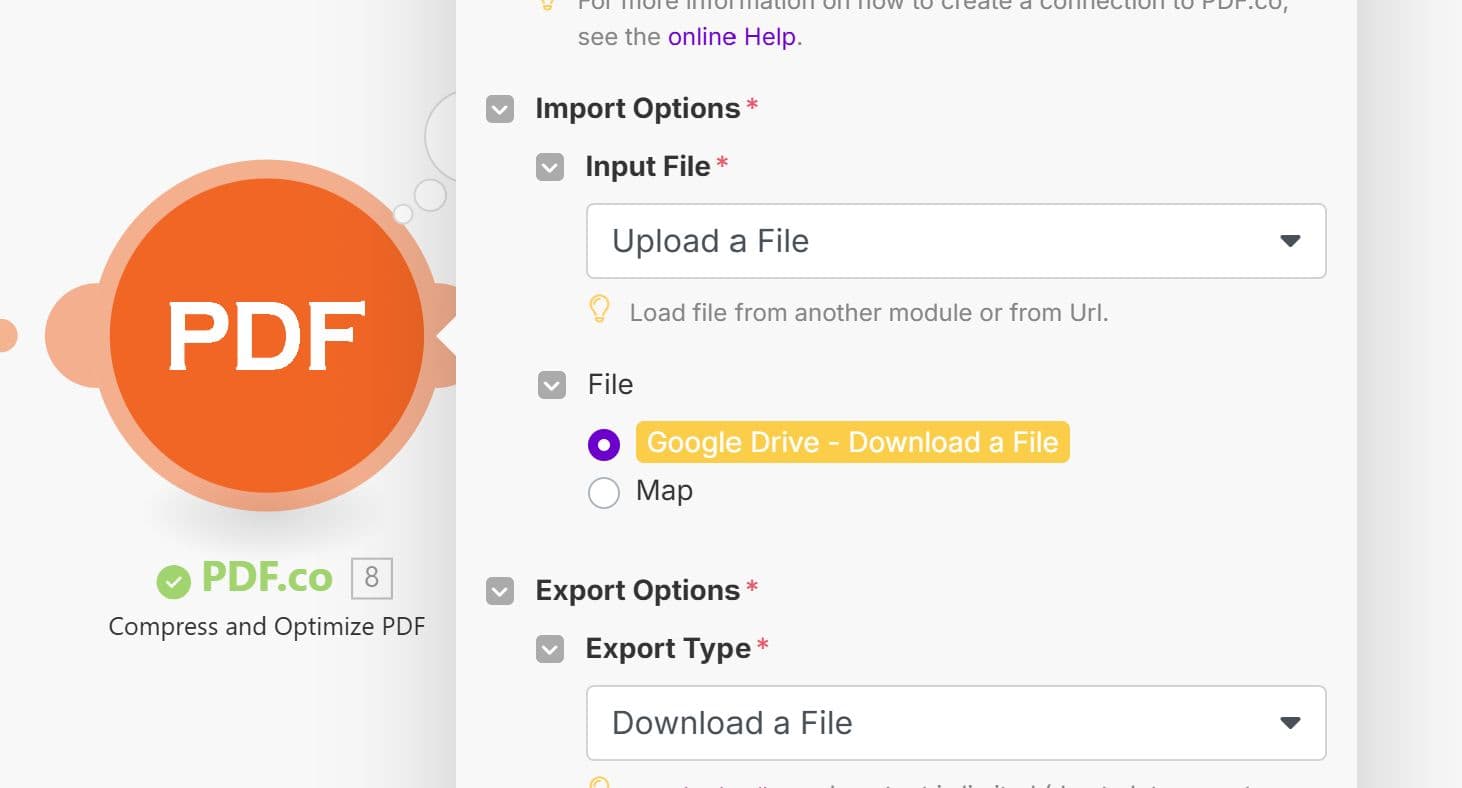Click the lightbulb icon under Export Type
The image size is (1462, 788).
pos(600,783)
